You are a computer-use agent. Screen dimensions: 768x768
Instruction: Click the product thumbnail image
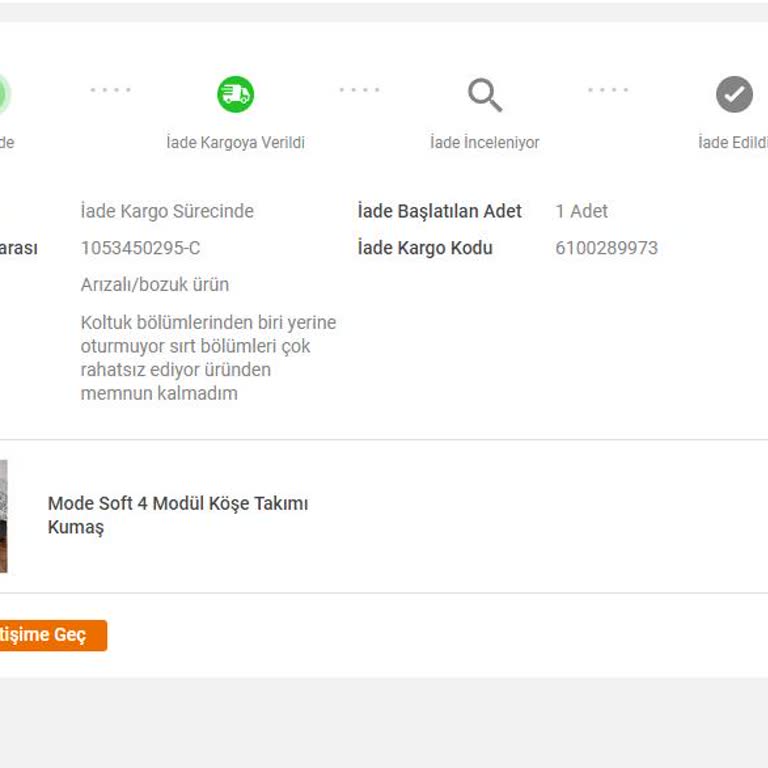(x=3, y=516)
